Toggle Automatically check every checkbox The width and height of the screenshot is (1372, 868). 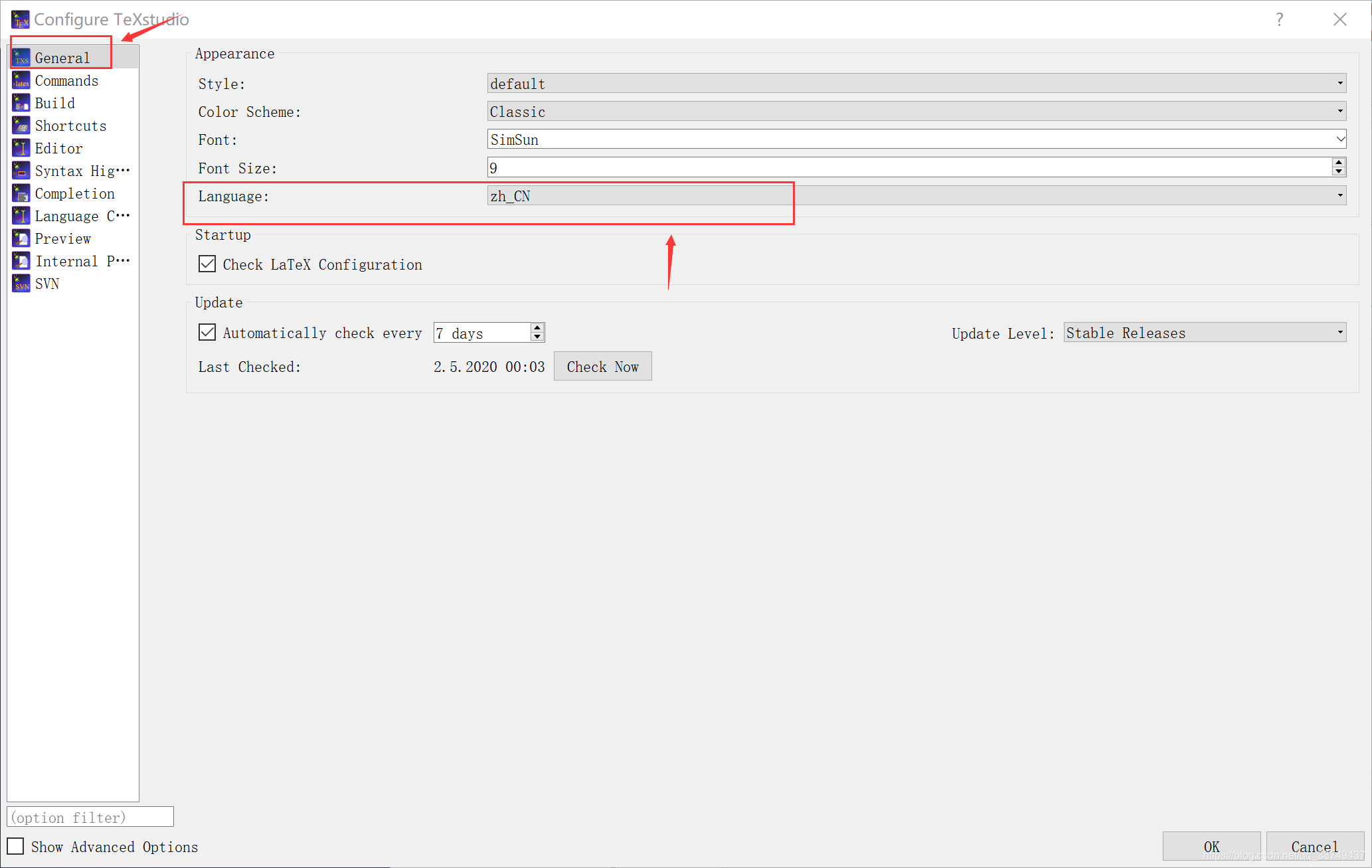pyautogui.click(x=207, y=332)
